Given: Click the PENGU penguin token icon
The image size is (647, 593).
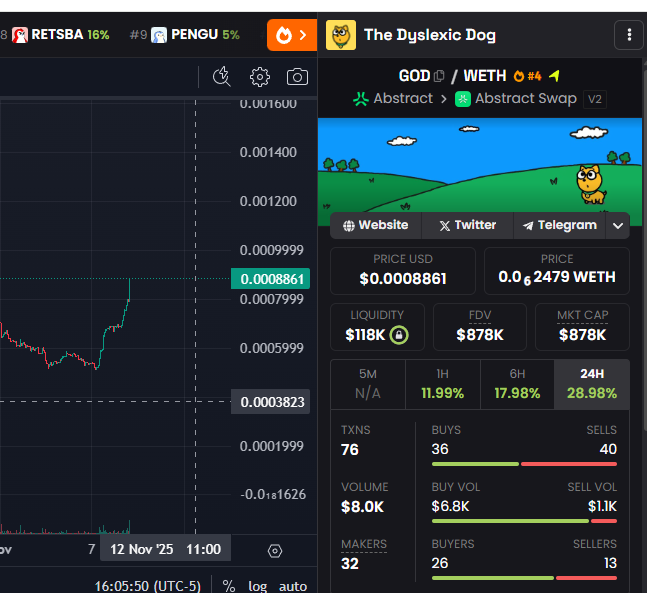Looking at the screenshot, I should [159, 35].
